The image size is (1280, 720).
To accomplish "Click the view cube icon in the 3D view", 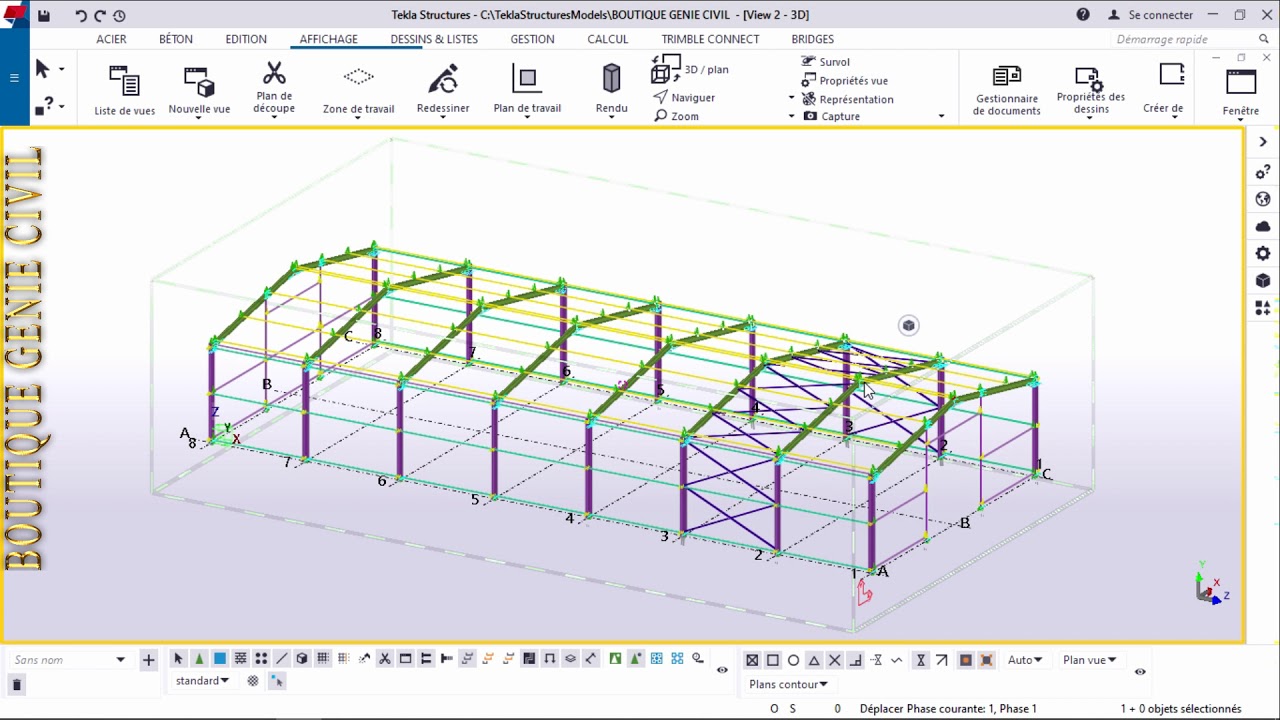I will (908, 325).
